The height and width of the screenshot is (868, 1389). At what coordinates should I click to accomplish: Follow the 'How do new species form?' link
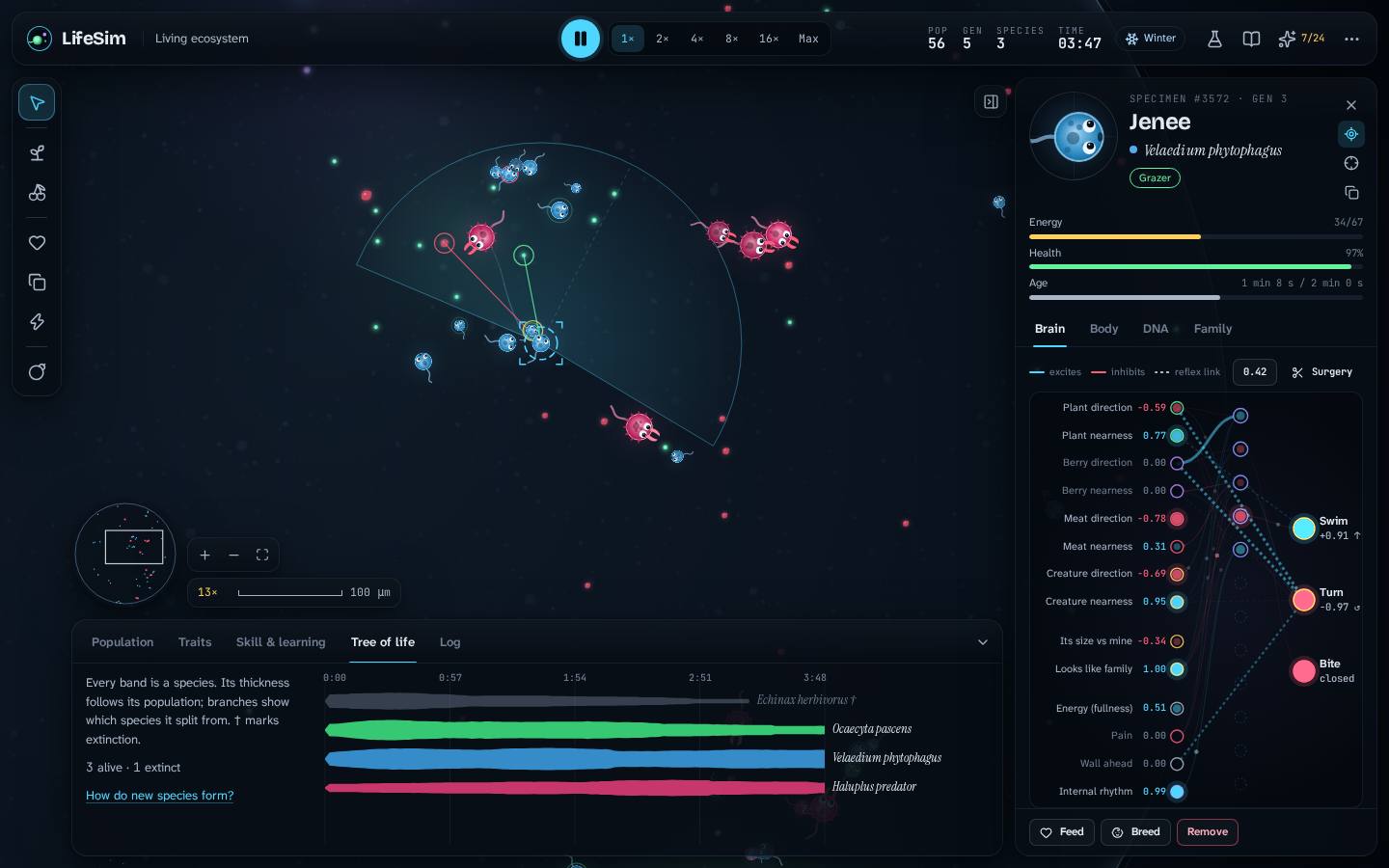tap(160, 796)
